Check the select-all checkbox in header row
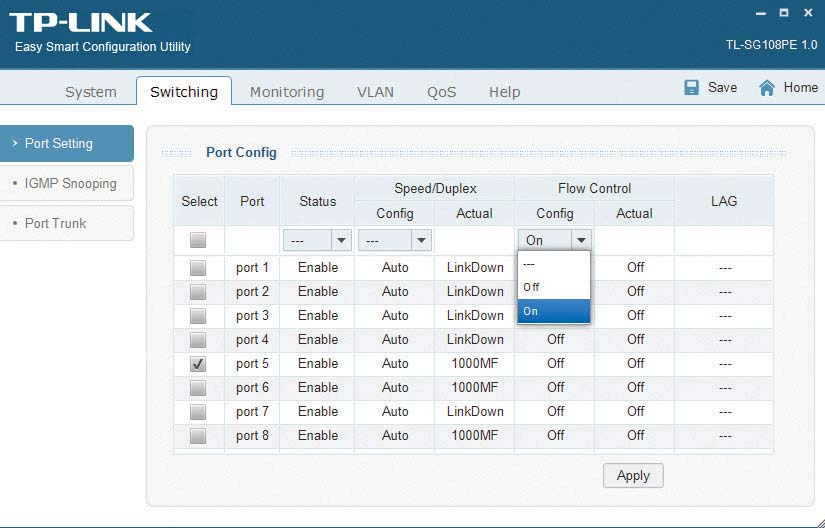825x528 pixels. 198,240
